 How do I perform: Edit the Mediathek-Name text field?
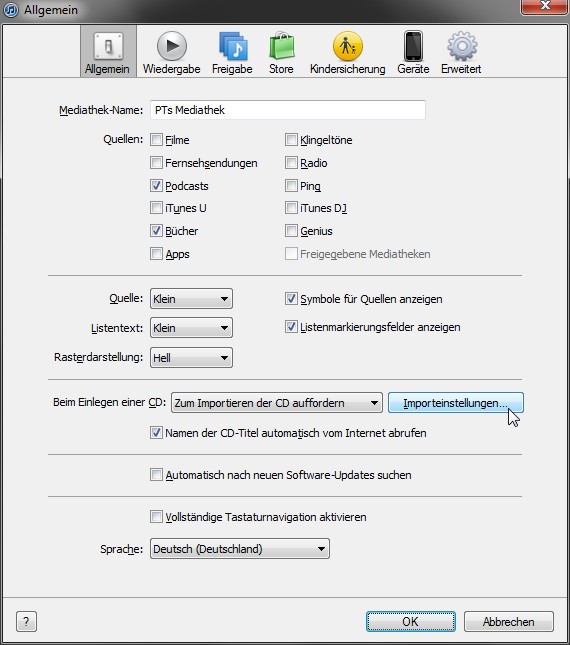coord(287,110)
